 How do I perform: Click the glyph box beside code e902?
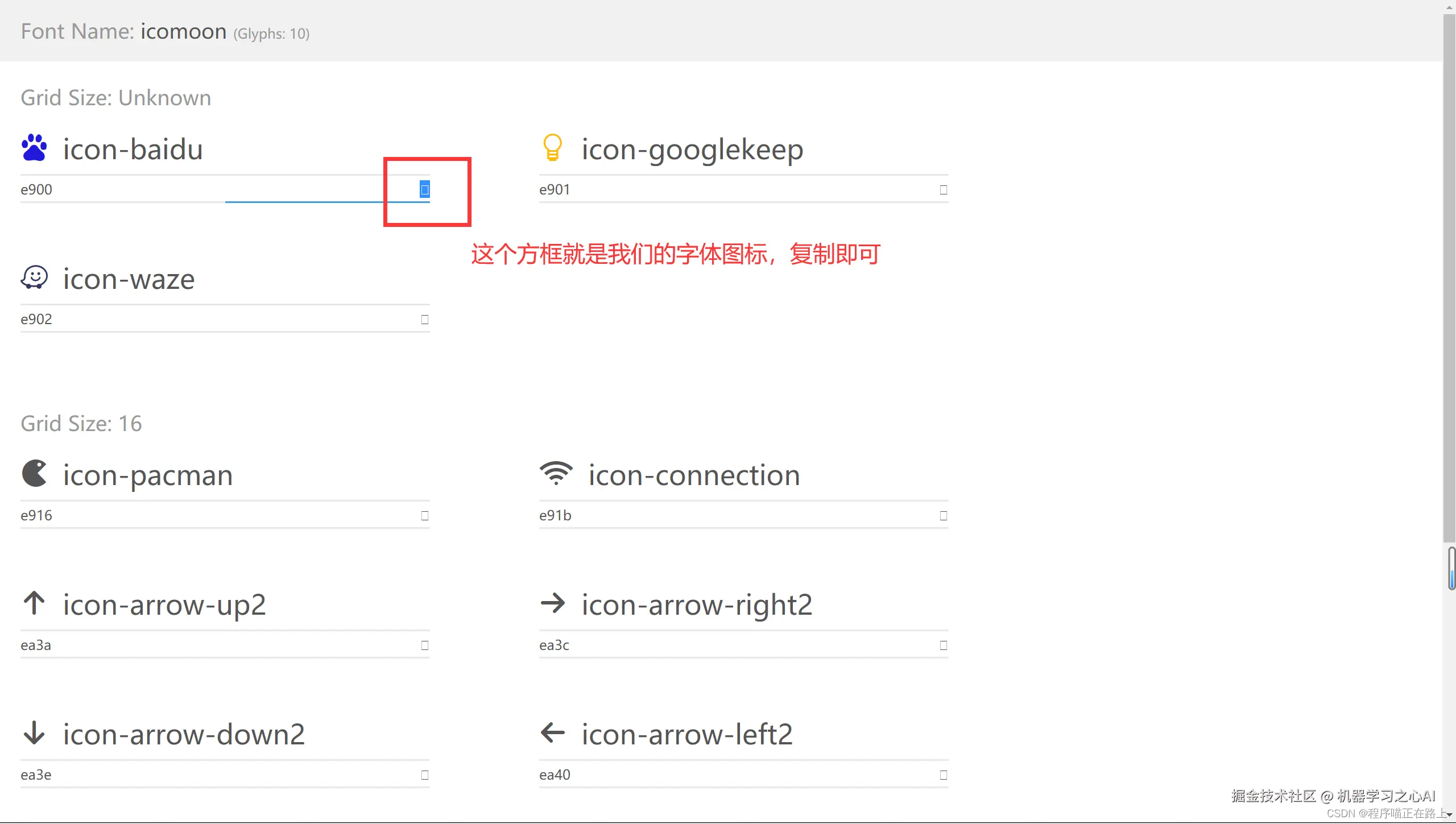click(x=424, y=319)
